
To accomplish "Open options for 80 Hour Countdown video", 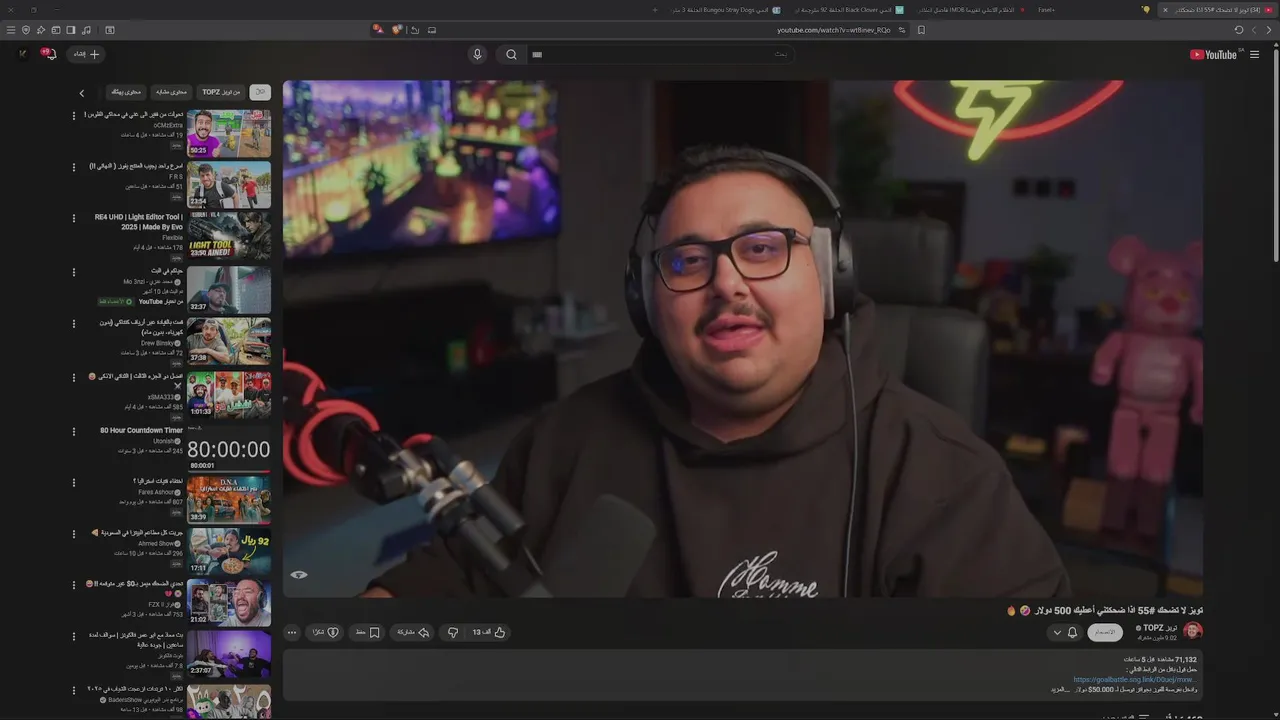I will pyautogui.click(x=73, y=431).
